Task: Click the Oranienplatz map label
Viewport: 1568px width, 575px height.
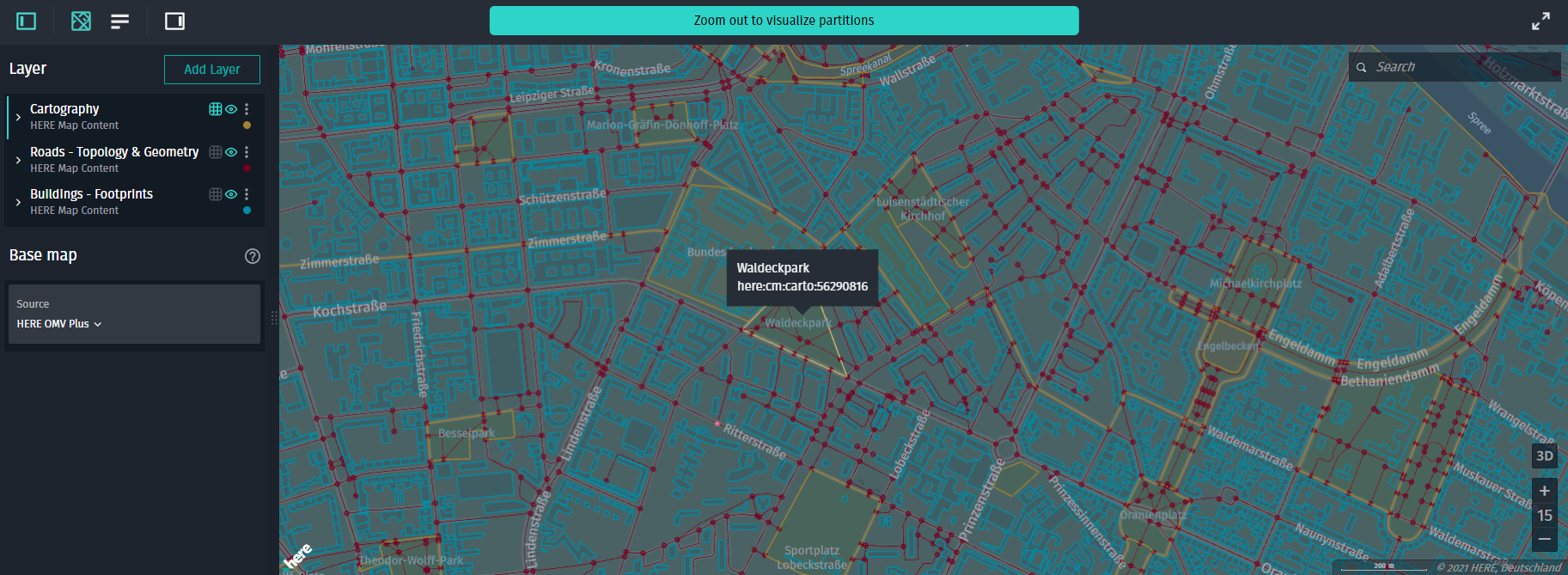Action: point(1153,516)
